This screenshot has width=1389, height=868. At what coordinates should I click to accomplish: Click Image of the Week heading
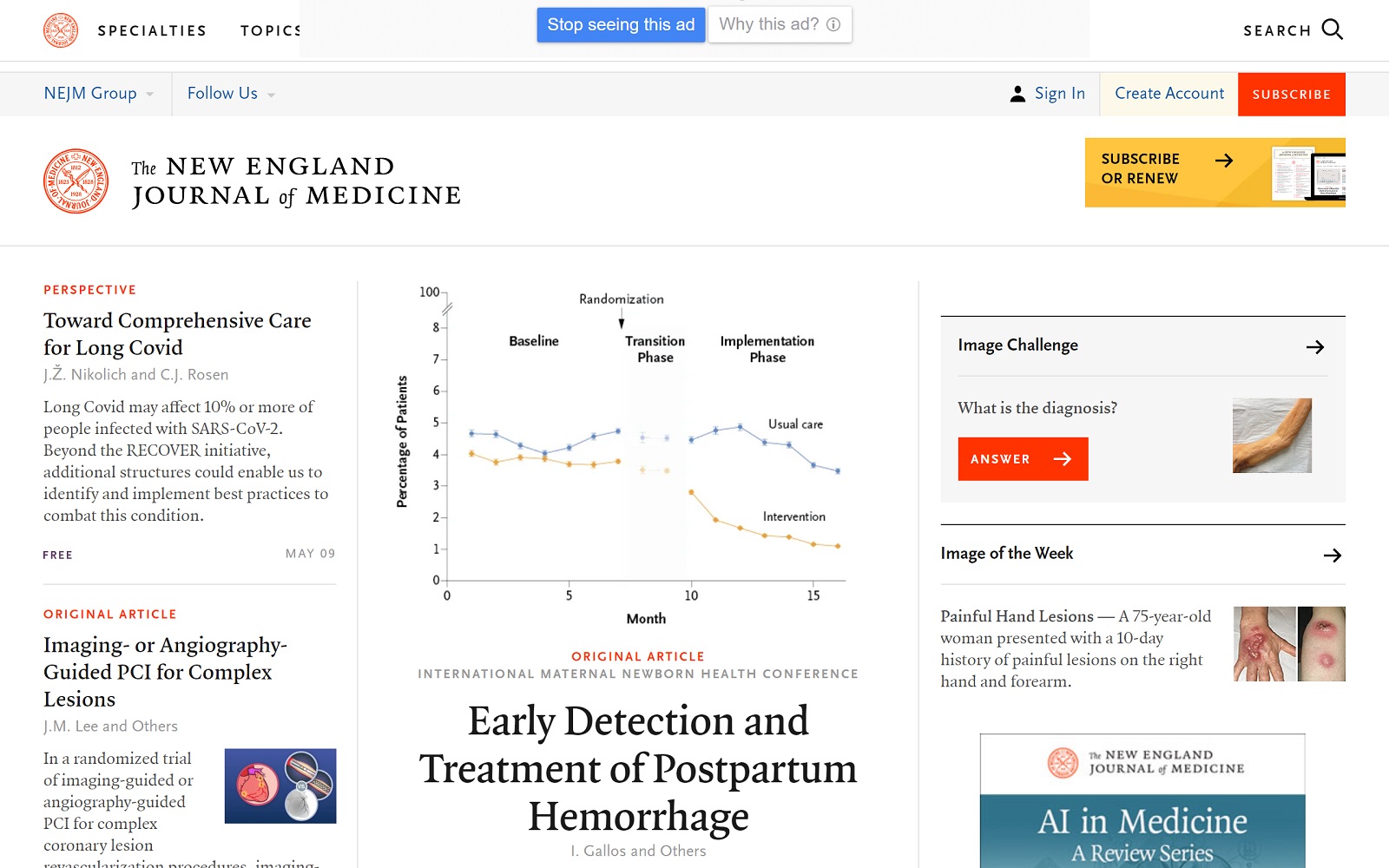[1007, 554]
